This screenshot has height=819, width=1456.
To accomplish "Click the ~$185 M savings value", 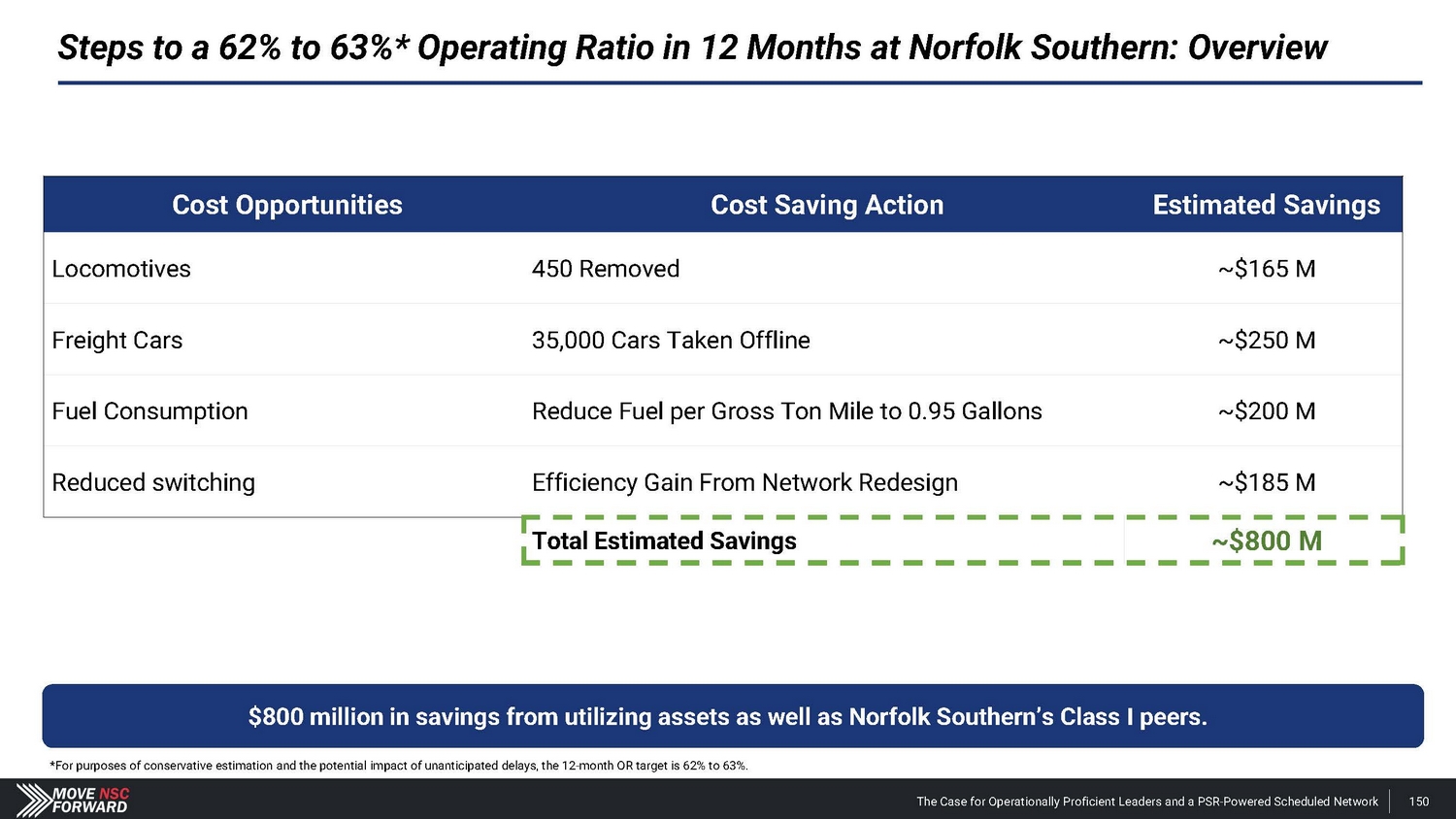I will click(1267, 482).
